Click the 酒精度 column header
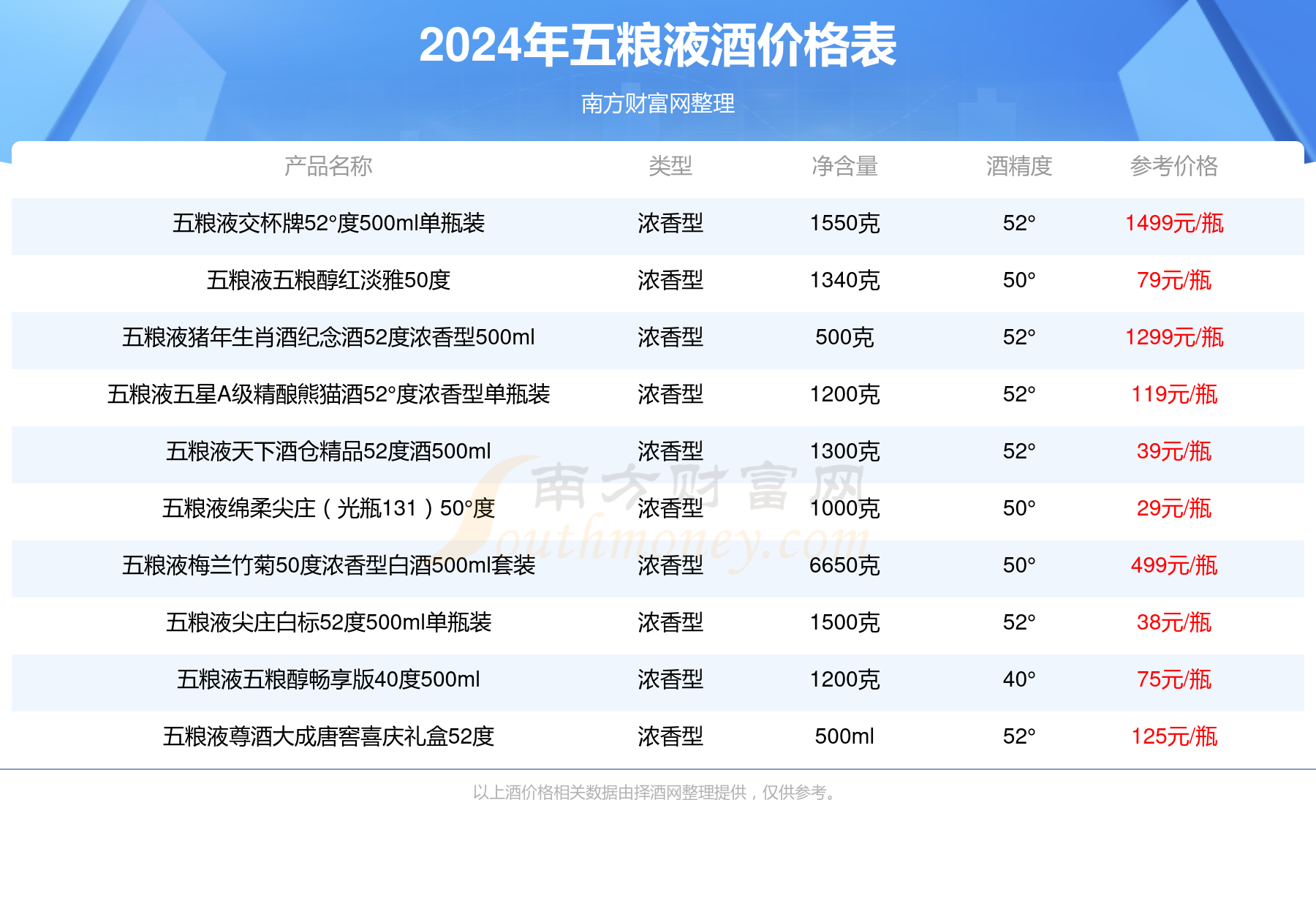The height and width of the screenshot is (914, 1316). point(1019,166)
